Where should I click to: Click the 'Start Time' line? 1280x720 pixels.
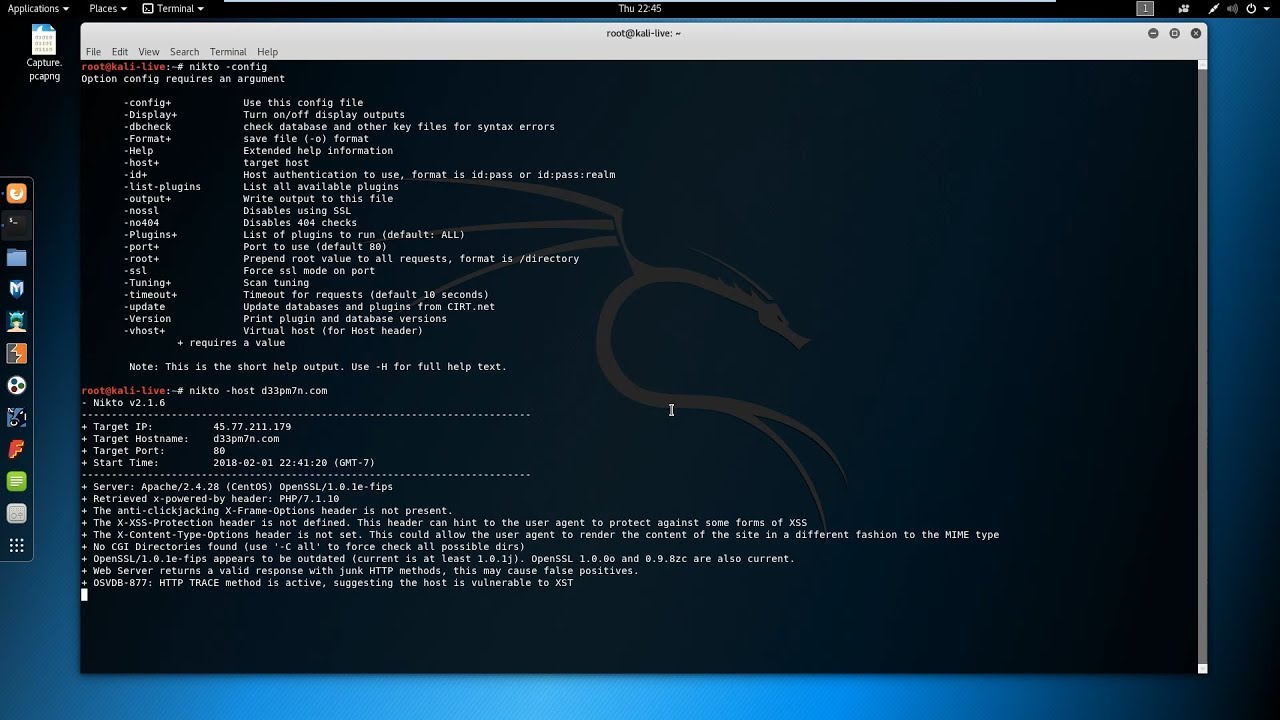(x=228, y=463)
